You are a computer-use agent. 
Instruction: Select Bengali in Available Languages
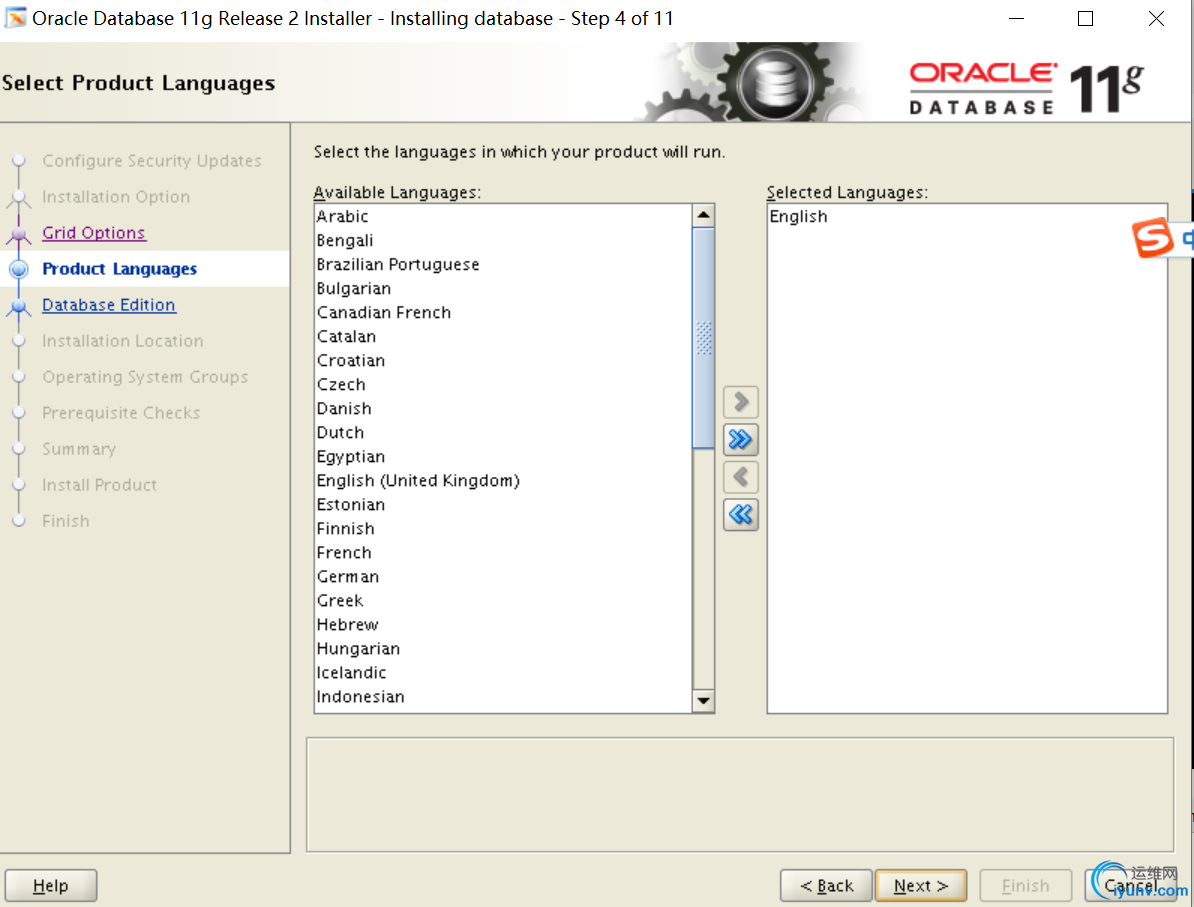pos(503,241)
